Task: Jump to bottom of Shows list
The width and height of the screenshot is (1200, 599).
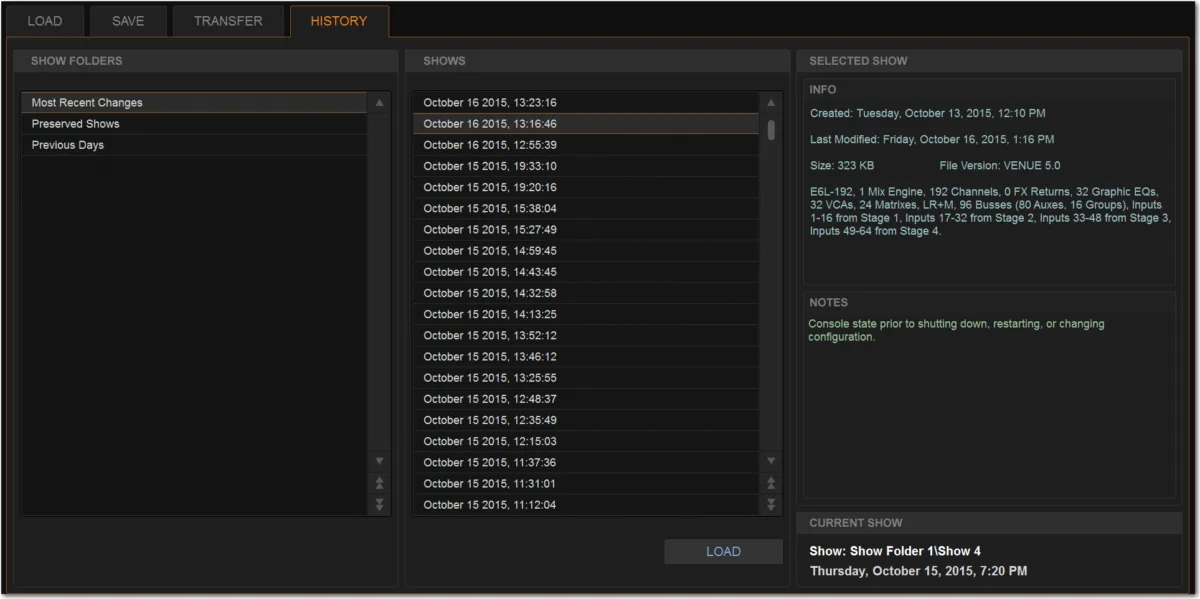Action: pos(771,505)
